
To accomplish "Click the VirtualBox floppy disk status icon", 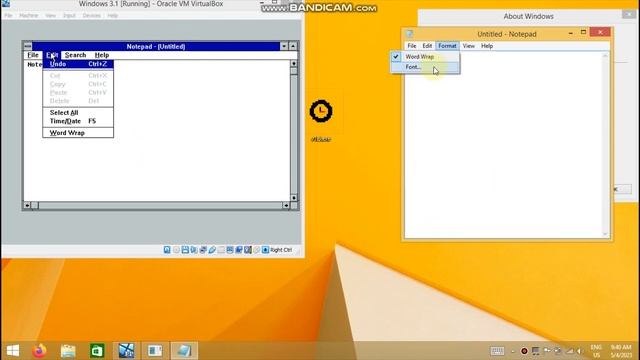I will coord(185,250).
